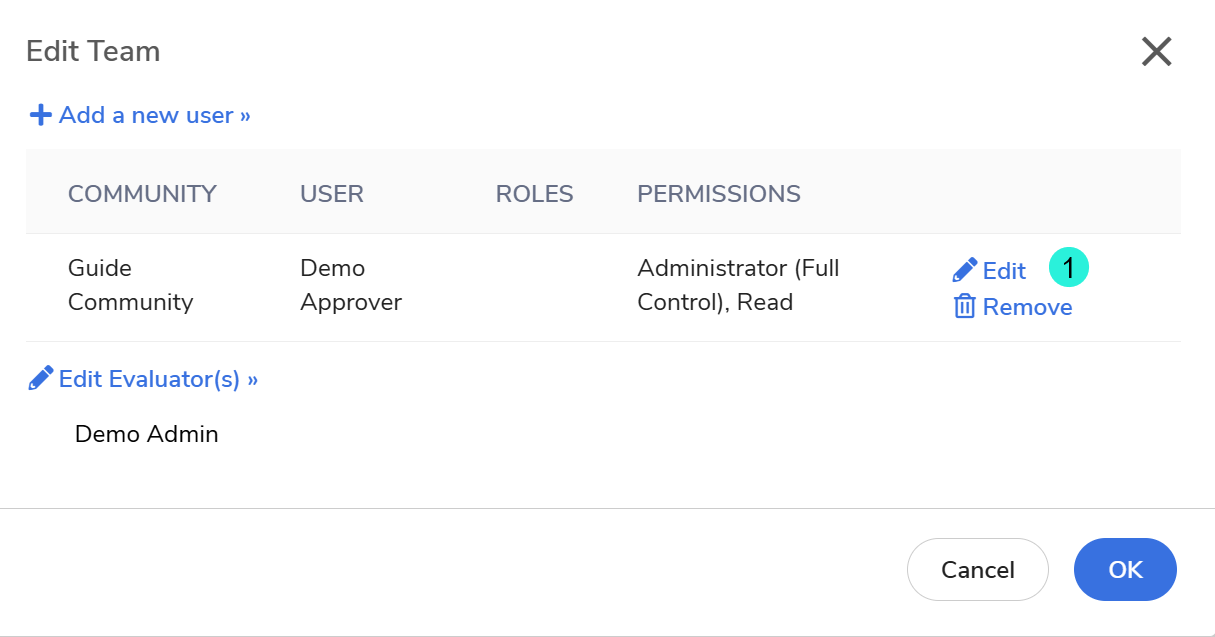Close the Edit Team dialog with X
The image size is (1215, 637).
[1156, 52]
